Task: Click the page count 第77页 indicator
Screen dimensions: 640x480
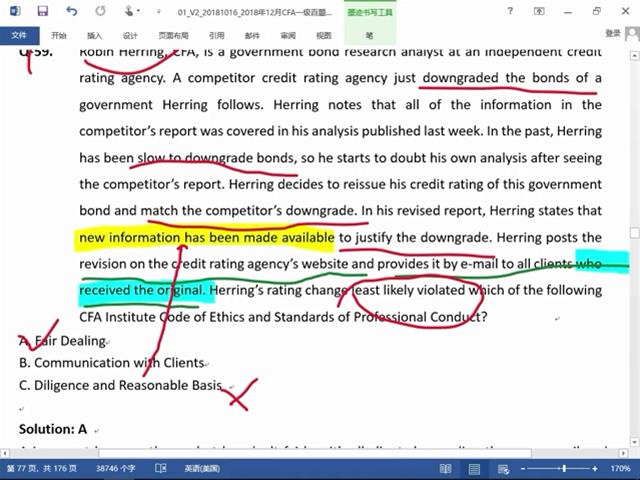Action: [x=38, y=468]
